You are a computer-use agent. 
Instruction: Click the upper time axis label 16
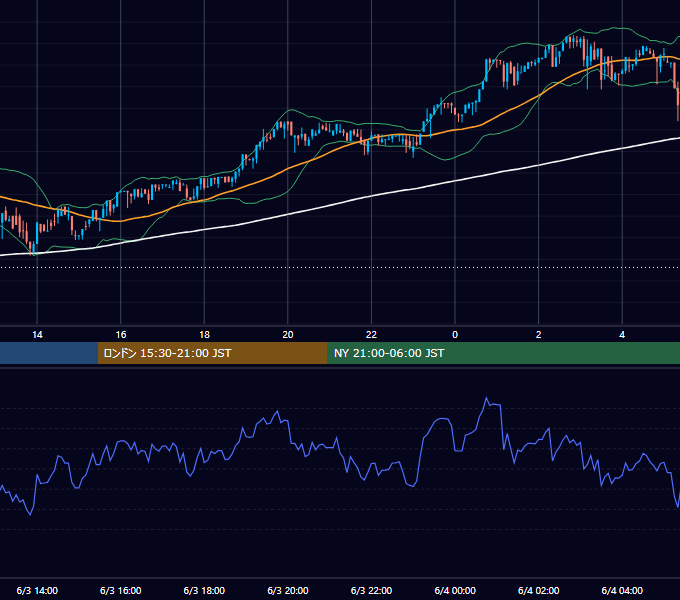(x=121, y=335)
